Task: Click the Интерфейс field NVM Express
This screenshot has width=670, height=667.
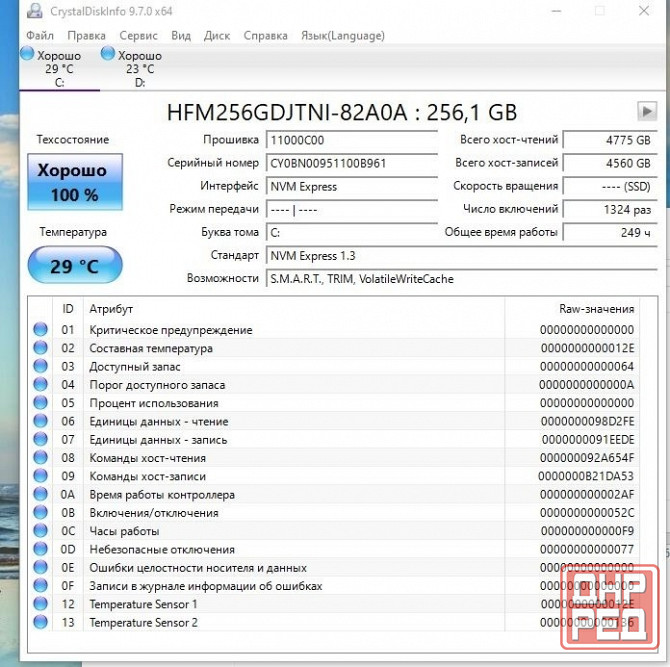Action: click(352, 186)
